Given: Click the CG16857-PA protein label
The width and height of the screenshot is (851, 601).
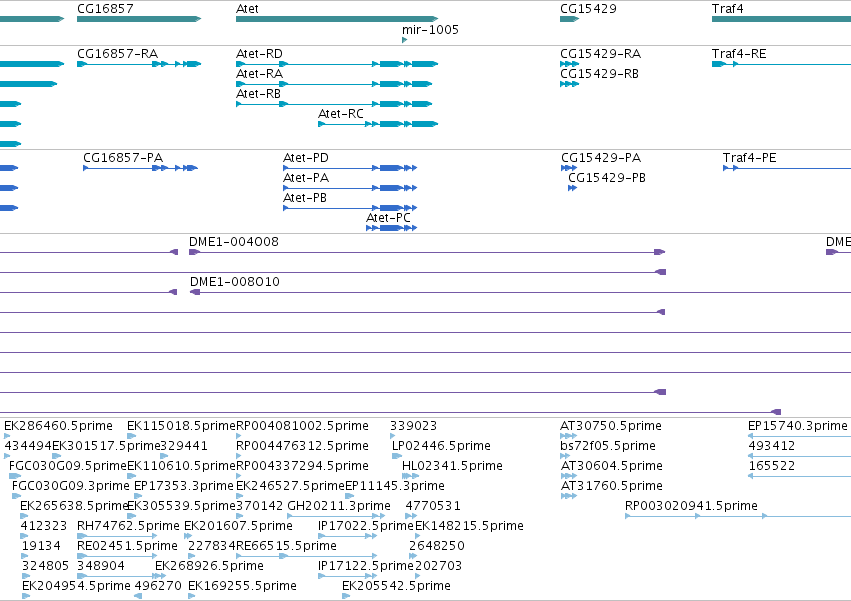Looking at the screenshot, I should tap(123, 158).
